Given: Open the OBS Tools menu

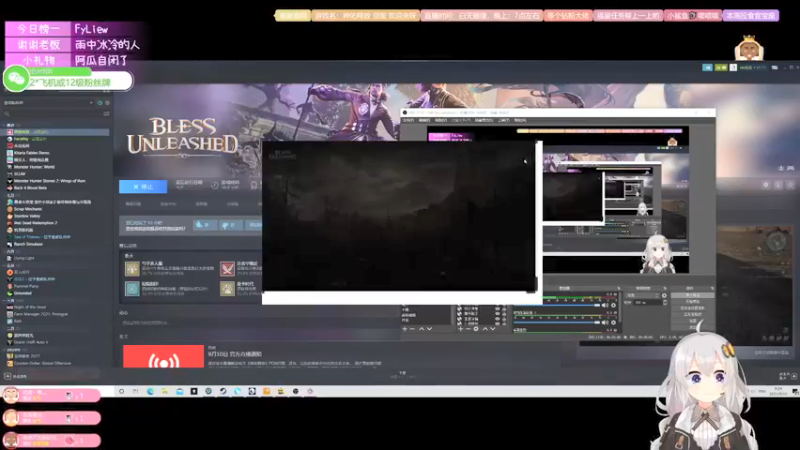Looking at the screenshot, I should pos(504,120).
